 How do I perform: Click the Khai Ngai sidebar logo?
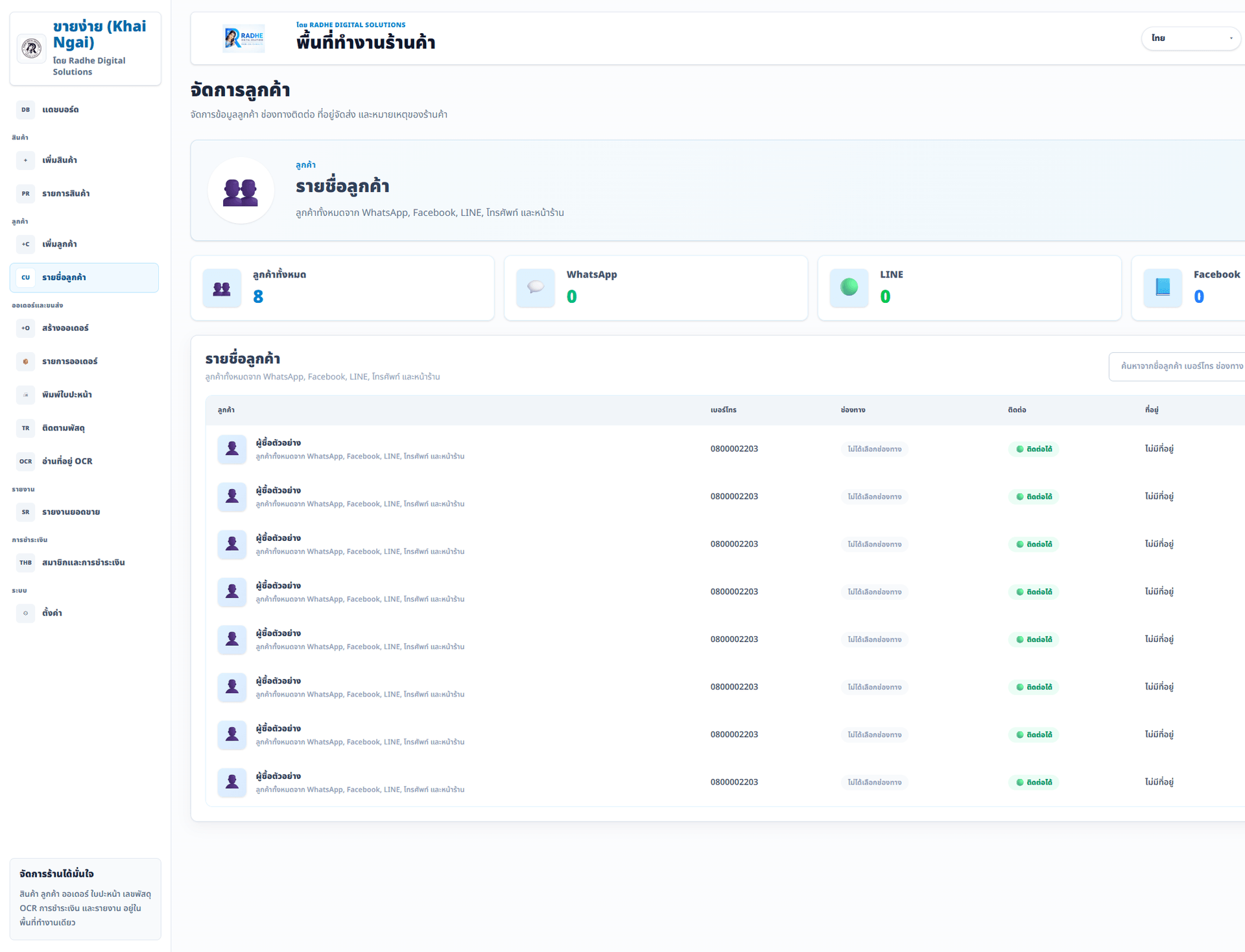[32, 48]
